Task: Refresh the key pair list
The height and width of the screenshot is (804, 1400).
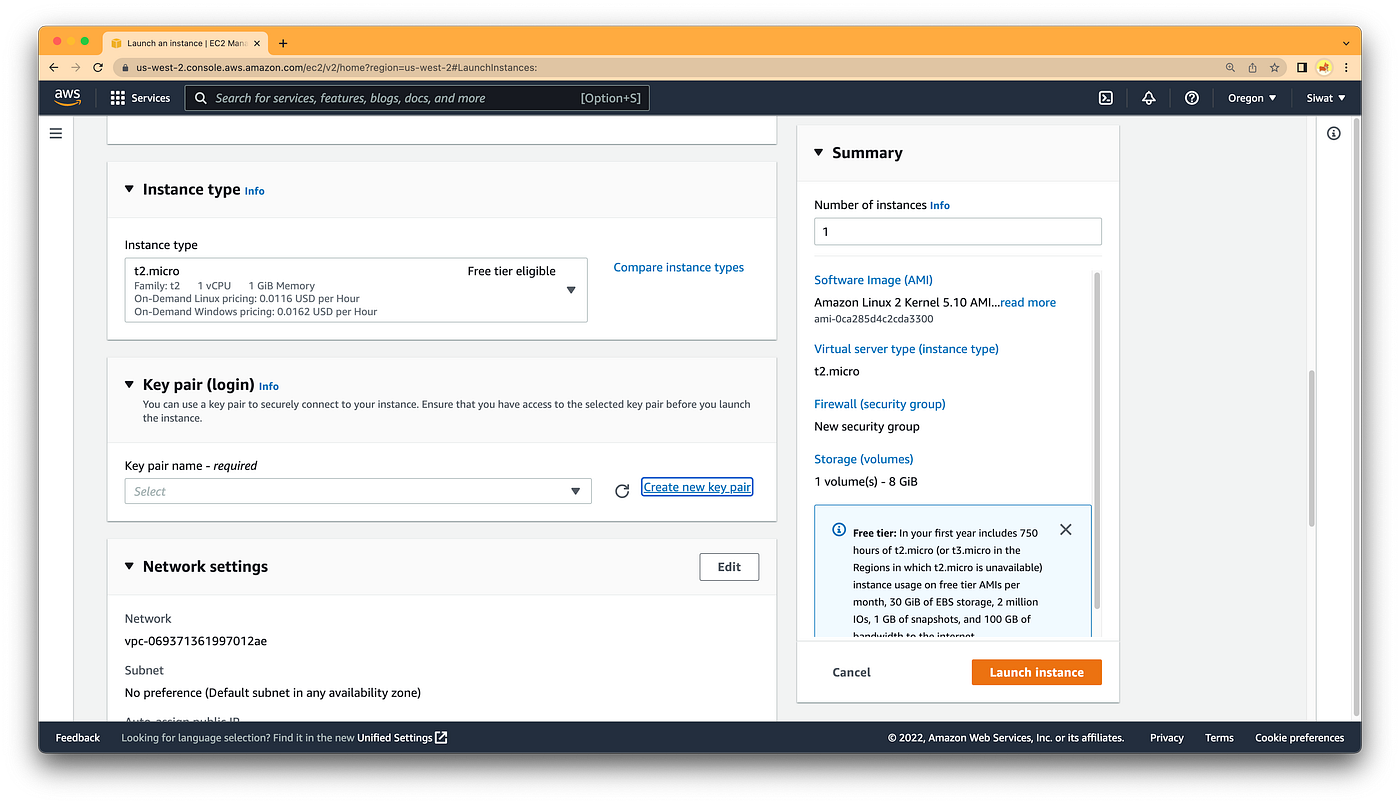Action: pos(622,491)
